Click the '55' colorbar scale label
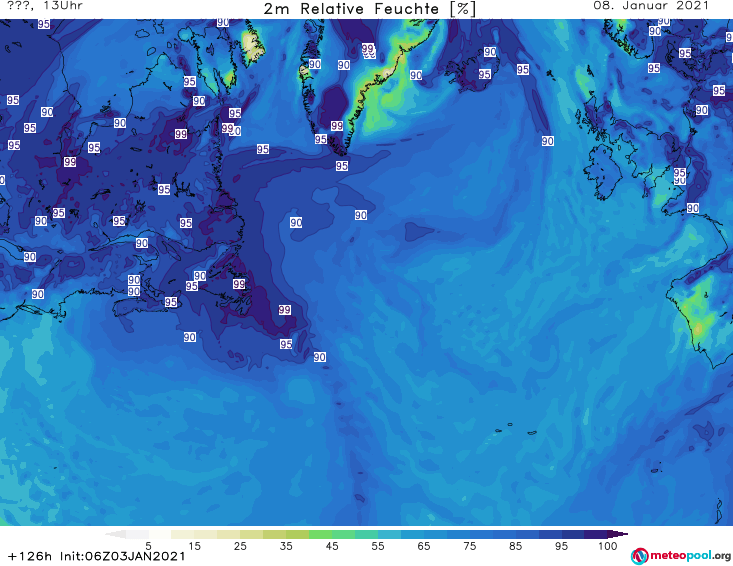Screen dimensions: 733x566 tap(378, 546)
